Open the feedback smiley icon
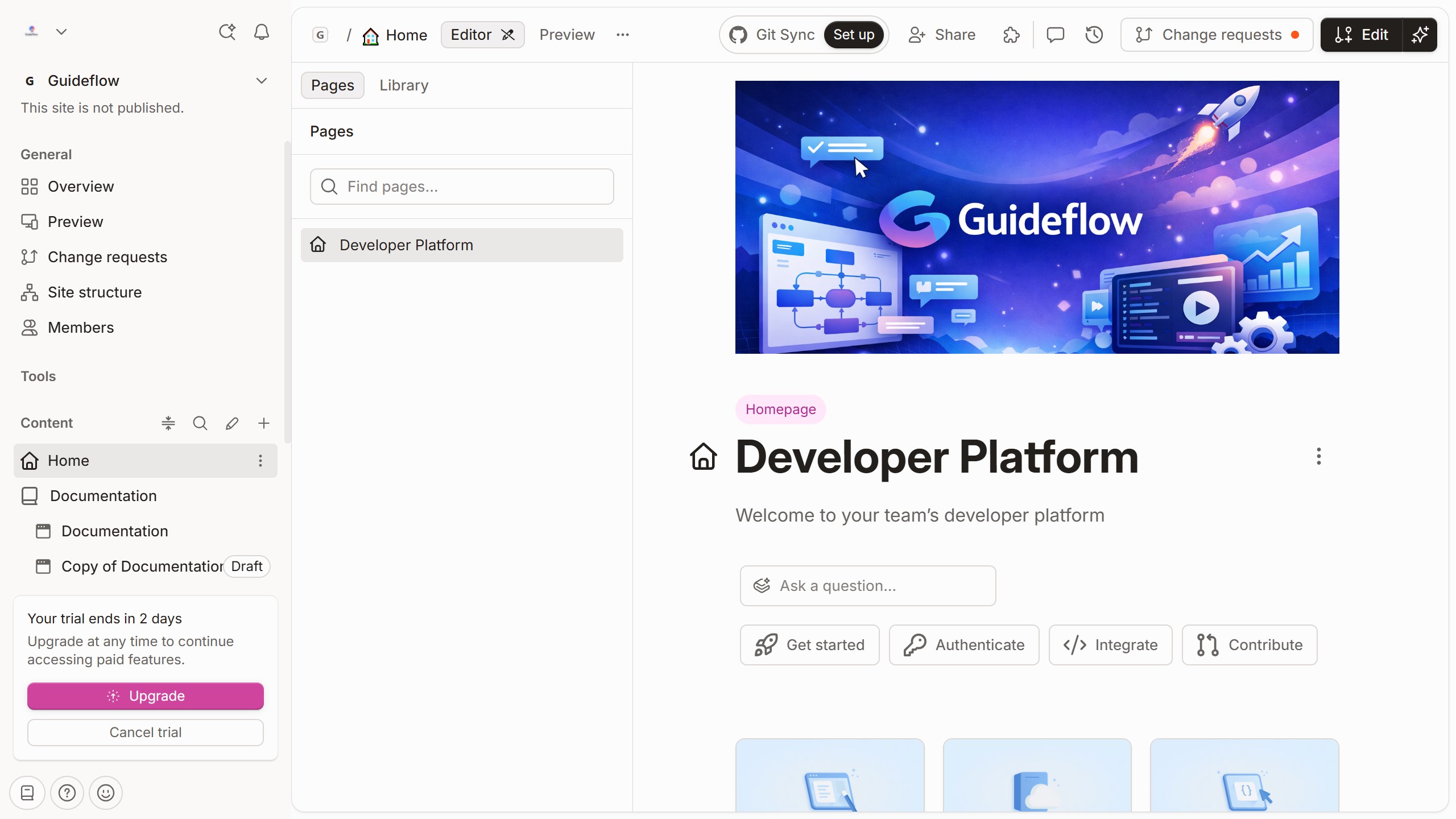 click(x=106, y=793)
